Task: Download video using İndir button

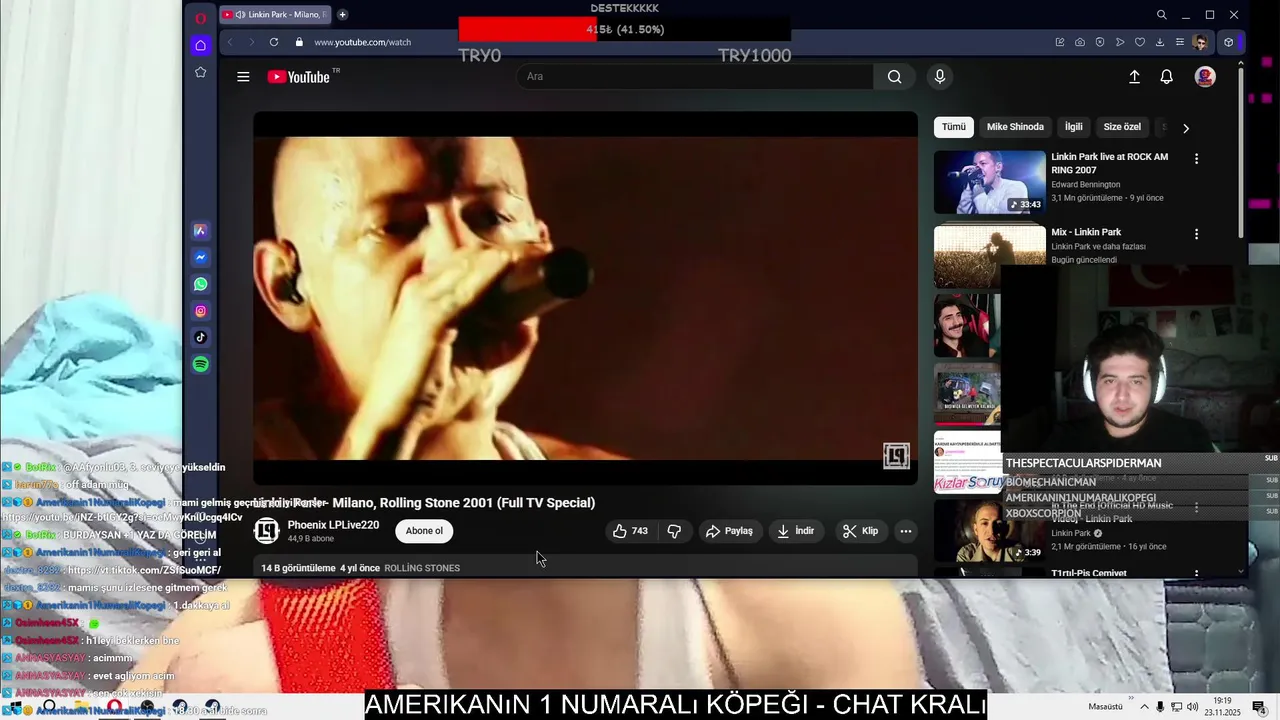Action: click(x=796, y=531)
